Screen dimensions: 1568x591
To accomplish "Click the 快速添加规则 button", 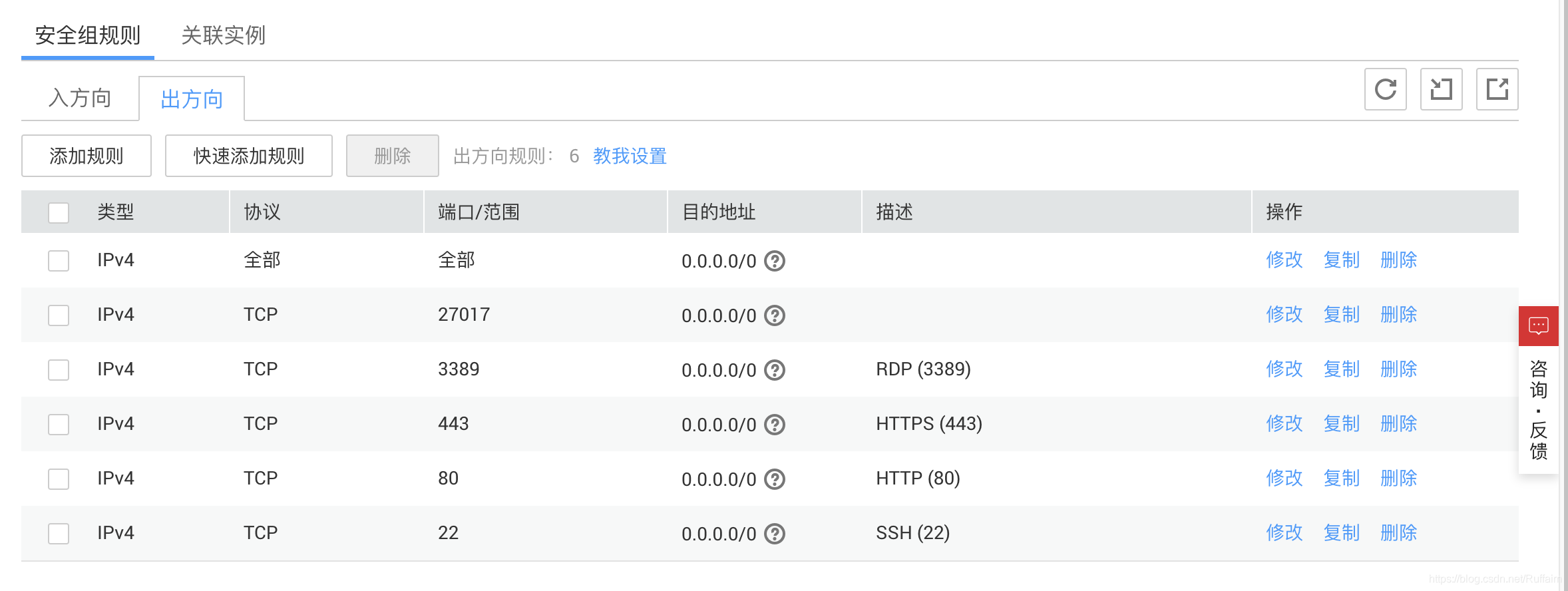I will [249, 156].
